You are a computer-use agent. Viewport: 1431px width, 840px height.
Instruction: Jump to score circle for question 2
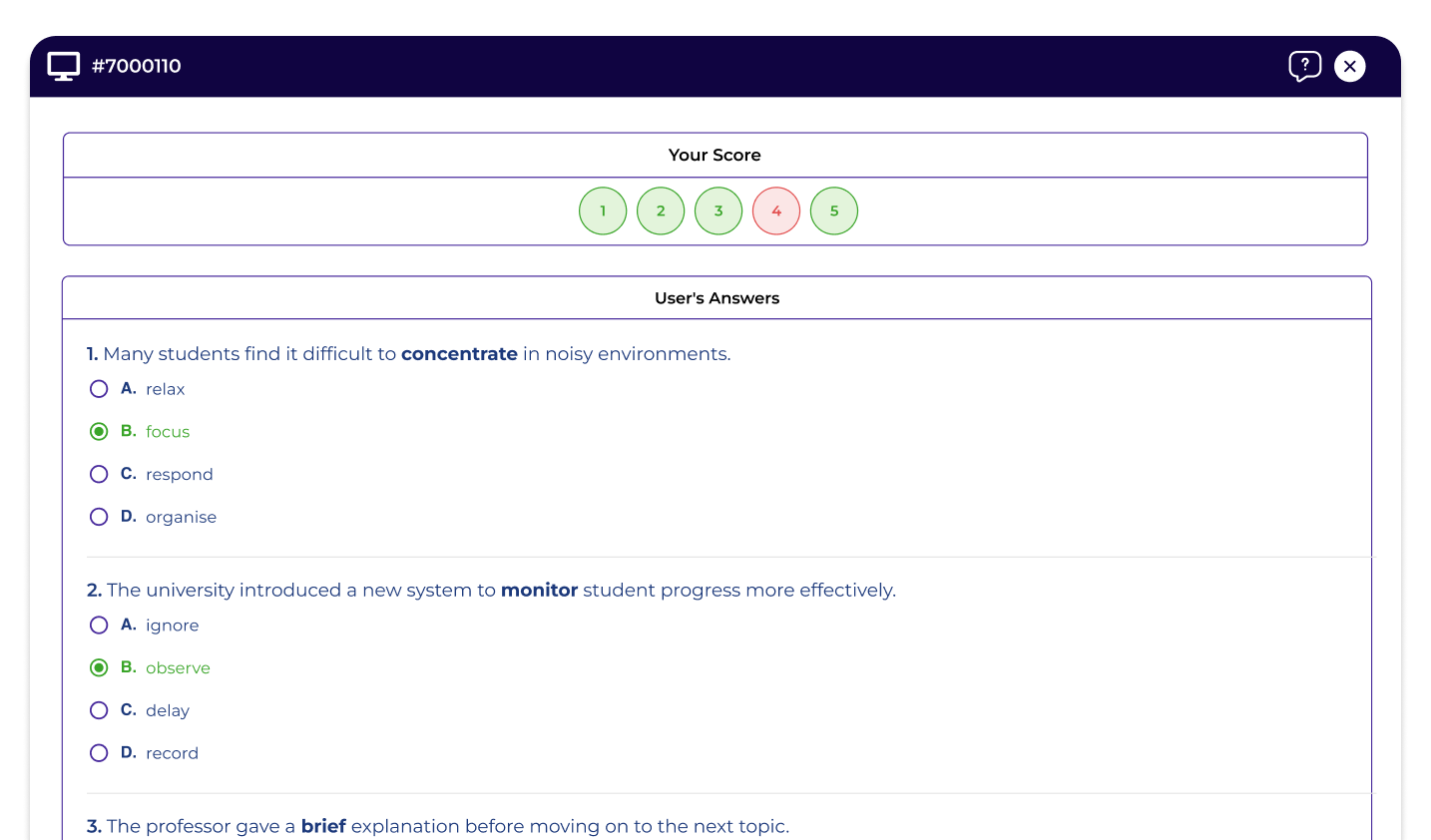(661, 210)
